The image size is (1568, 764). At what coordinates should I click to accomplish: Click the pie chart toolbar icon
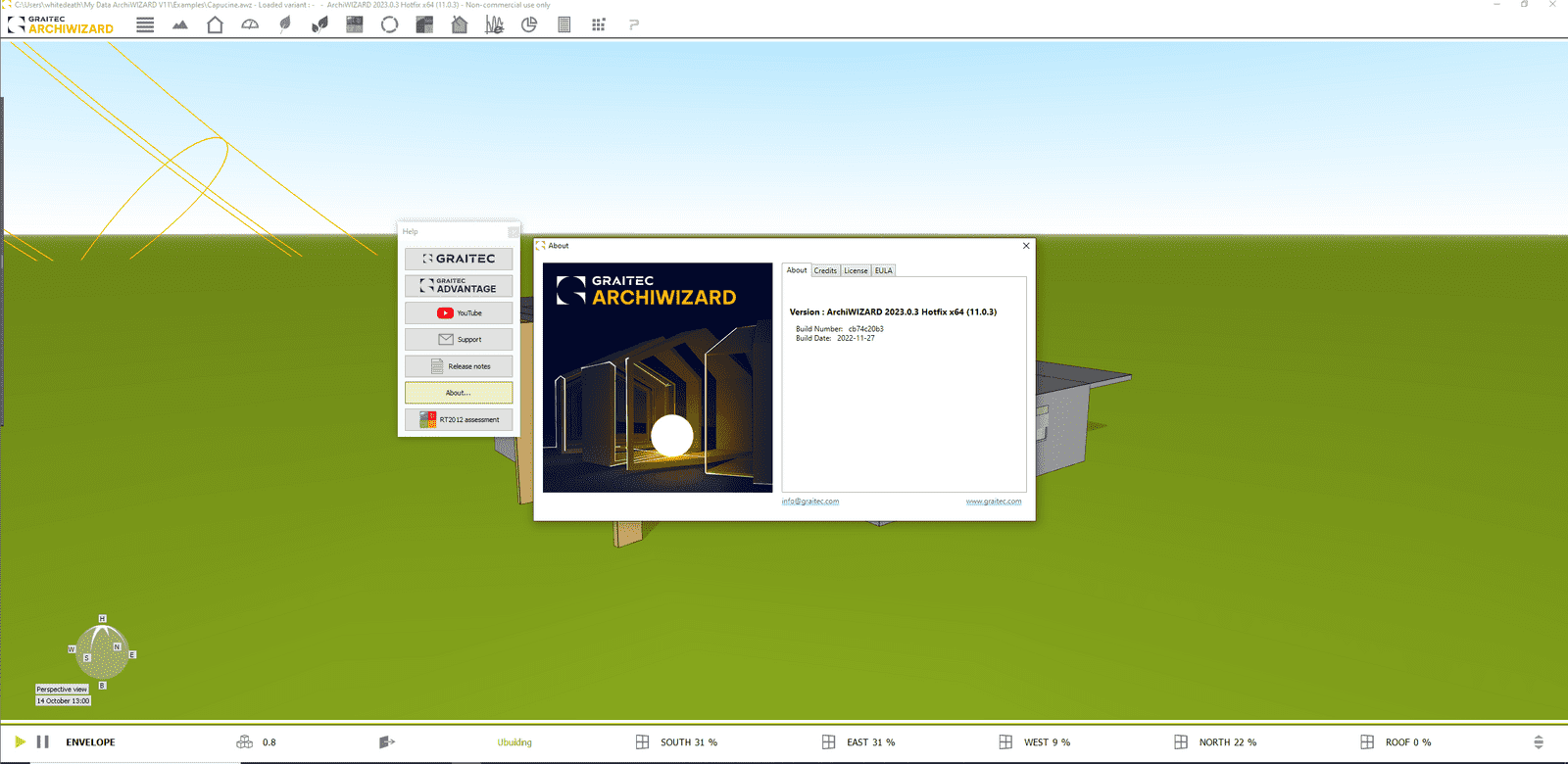pyautogui.click(x=529, y=24)
